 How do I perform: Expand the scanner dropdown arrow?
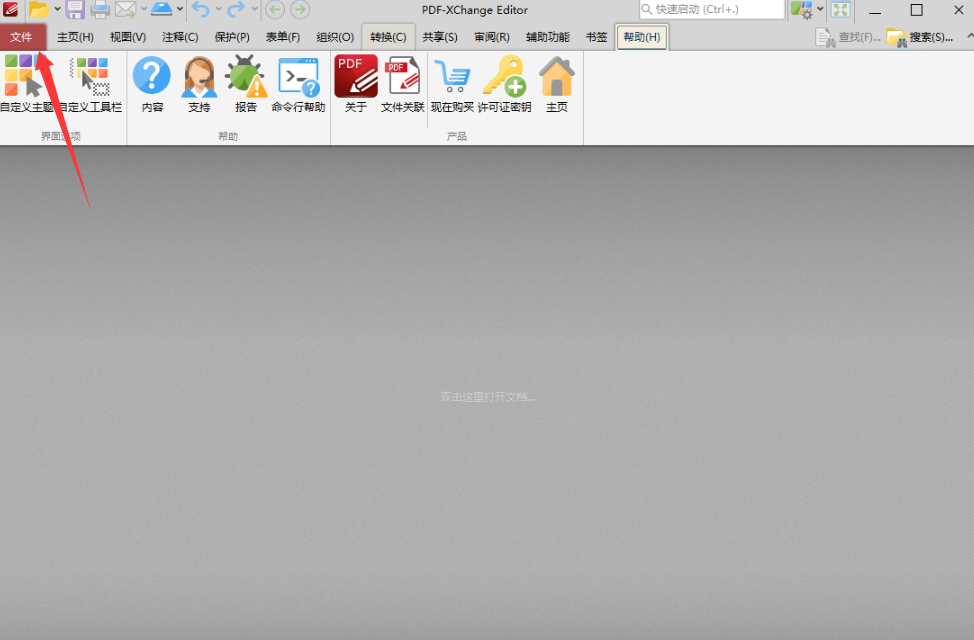coord(180,9)
